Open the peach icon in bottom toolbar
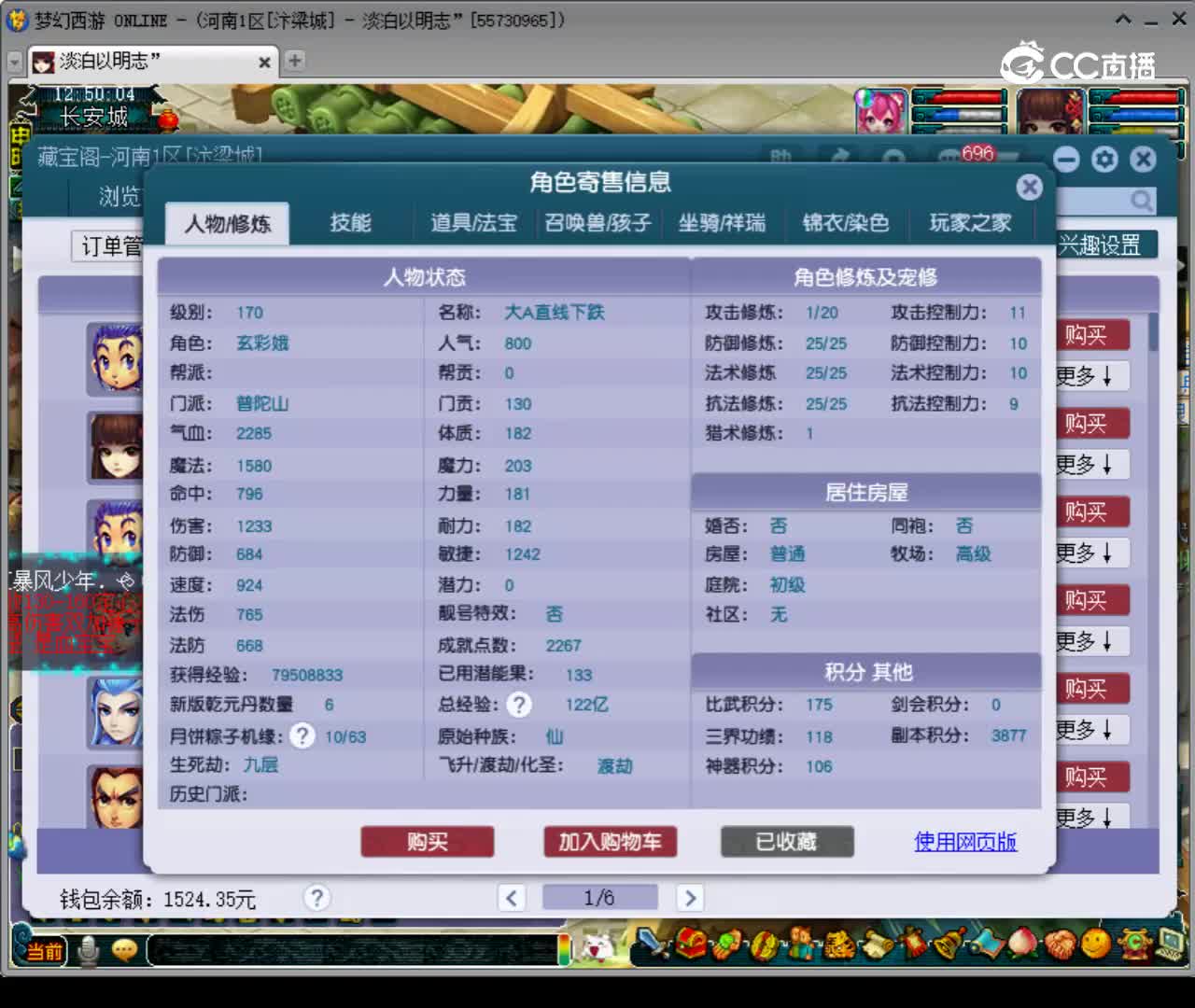Screen dimensions: 1195x1008 point(1021,943)
